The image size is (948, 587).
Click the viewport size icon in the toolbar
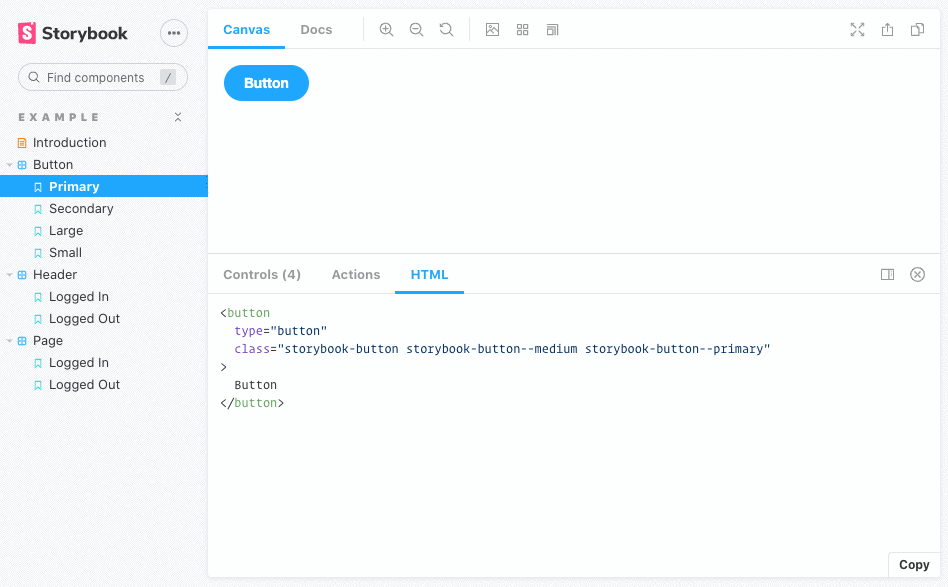[552, 30]
